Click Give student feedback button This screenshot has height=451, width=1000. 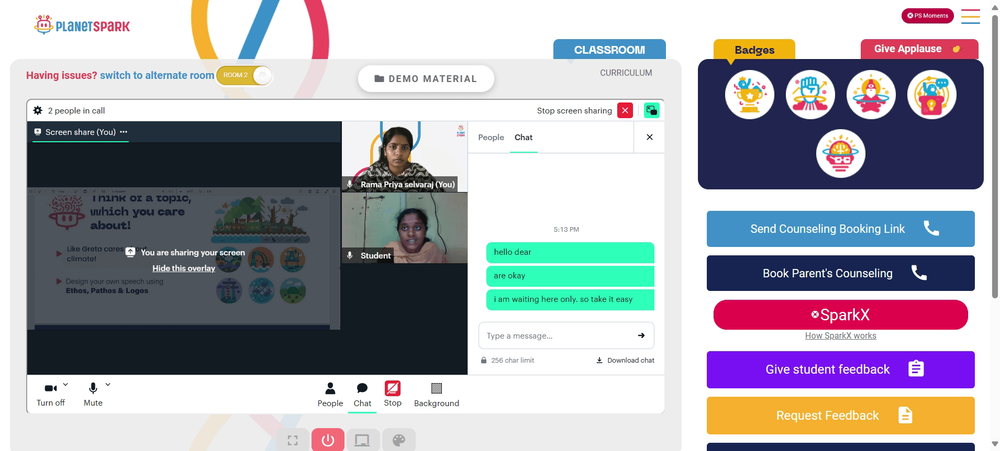click(x=841, y=369)
